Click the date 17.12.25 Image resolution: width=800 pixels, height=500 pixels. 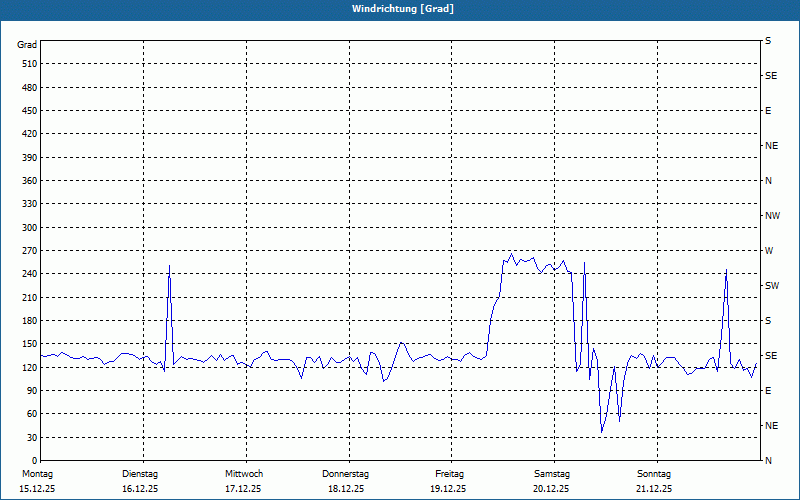[x=243, y=489]
